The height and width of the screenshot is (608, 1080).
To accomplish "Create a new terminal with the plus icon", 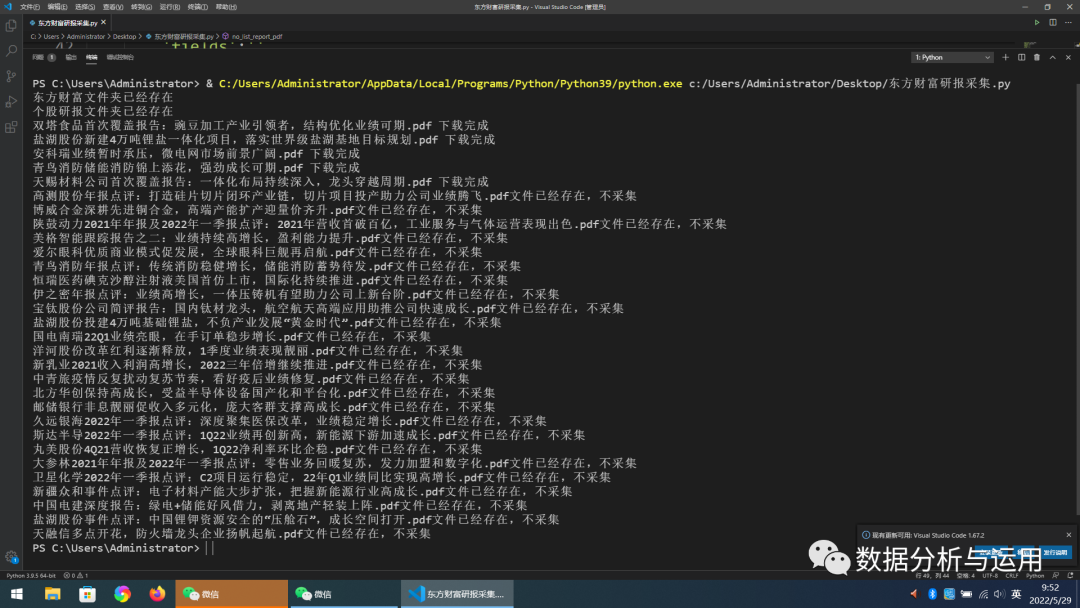I will [1005, 57].
